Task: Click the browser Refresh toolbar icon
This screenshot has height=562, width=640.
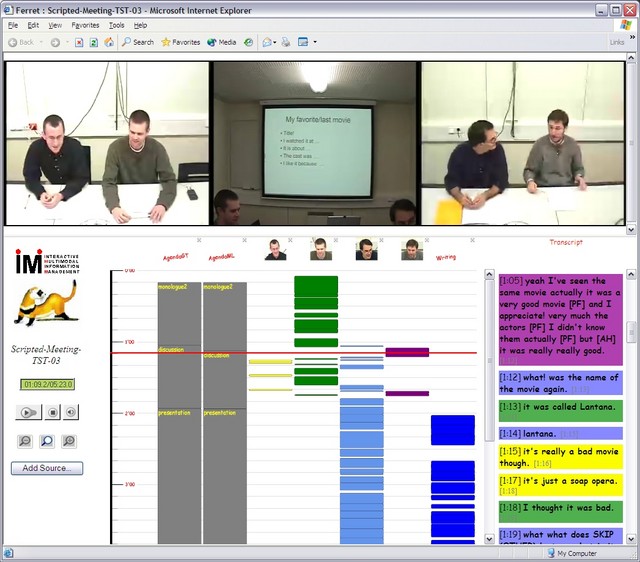Action: click(x=93, y=42)
